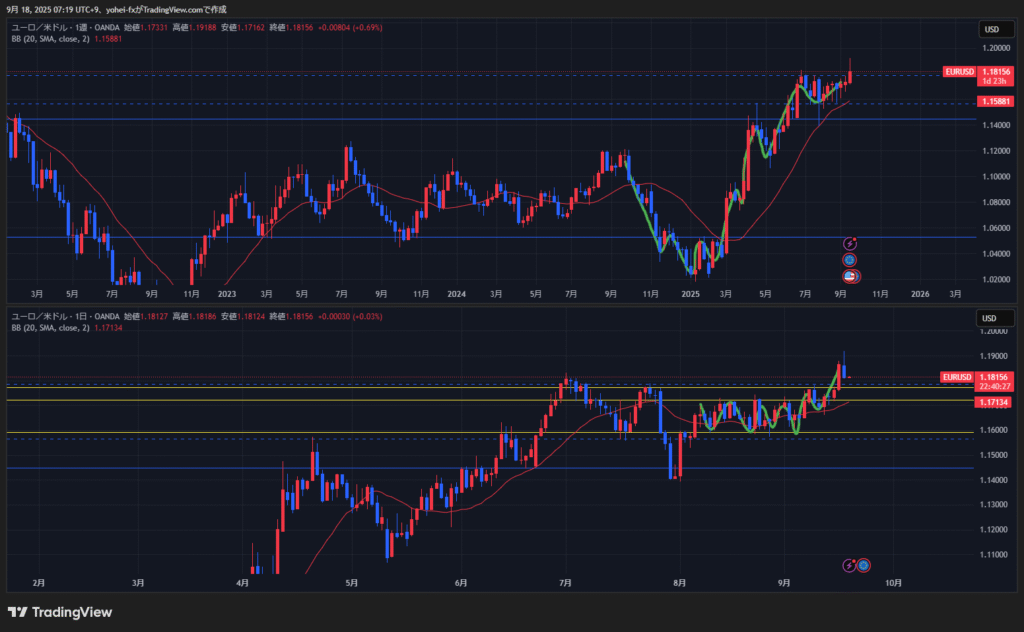
Task: Click the 10月 label on the daily time axis
Action: click(x=893, y=583)
